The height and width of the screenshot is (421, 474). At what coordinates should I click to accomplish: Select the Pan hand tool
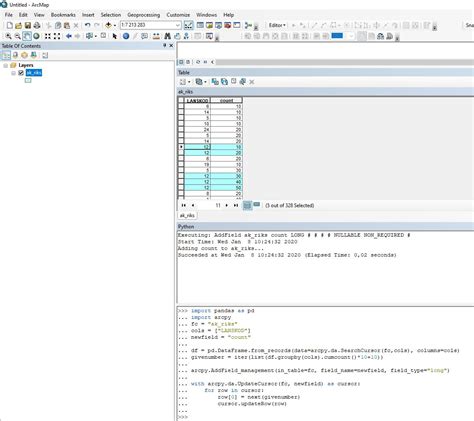click(27, 36)
